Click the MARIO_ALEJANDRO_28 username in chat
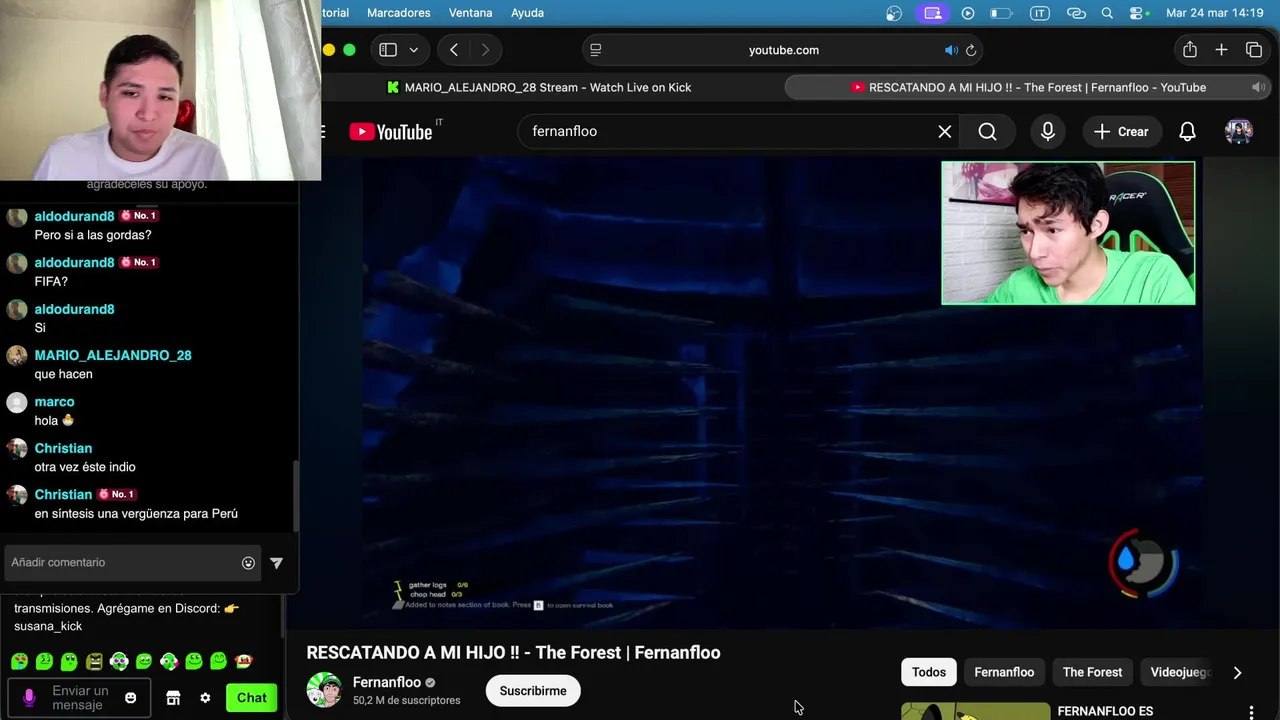1280x720 pixels. (x=113, y=355)
